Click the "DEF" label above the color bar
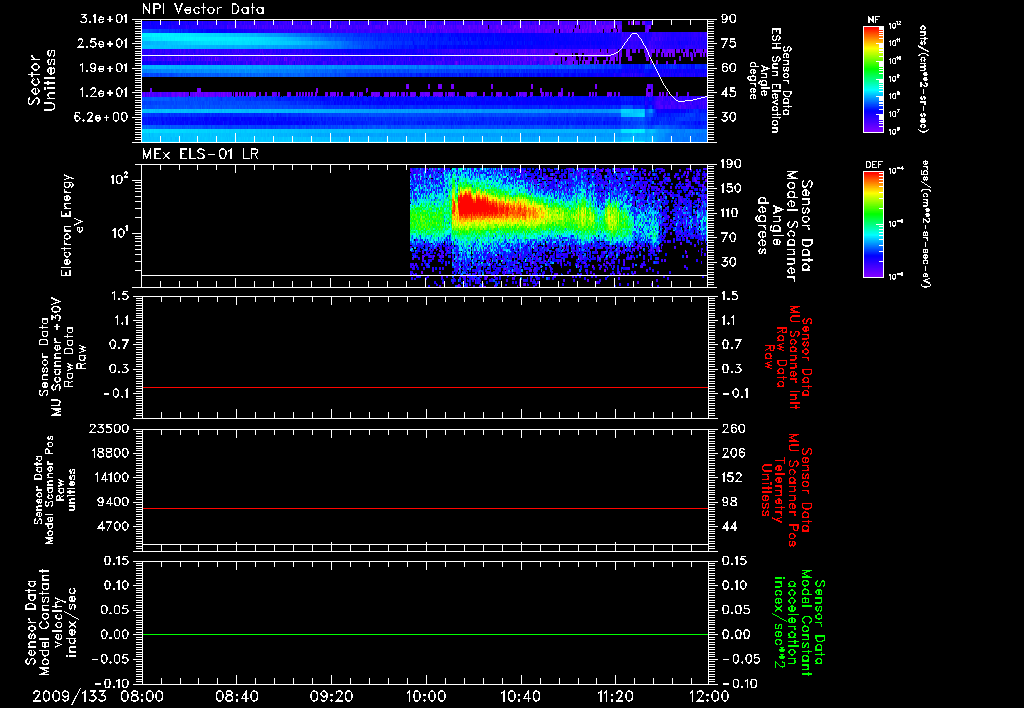This screenshot has height=708, width=1024. point(873,165)
